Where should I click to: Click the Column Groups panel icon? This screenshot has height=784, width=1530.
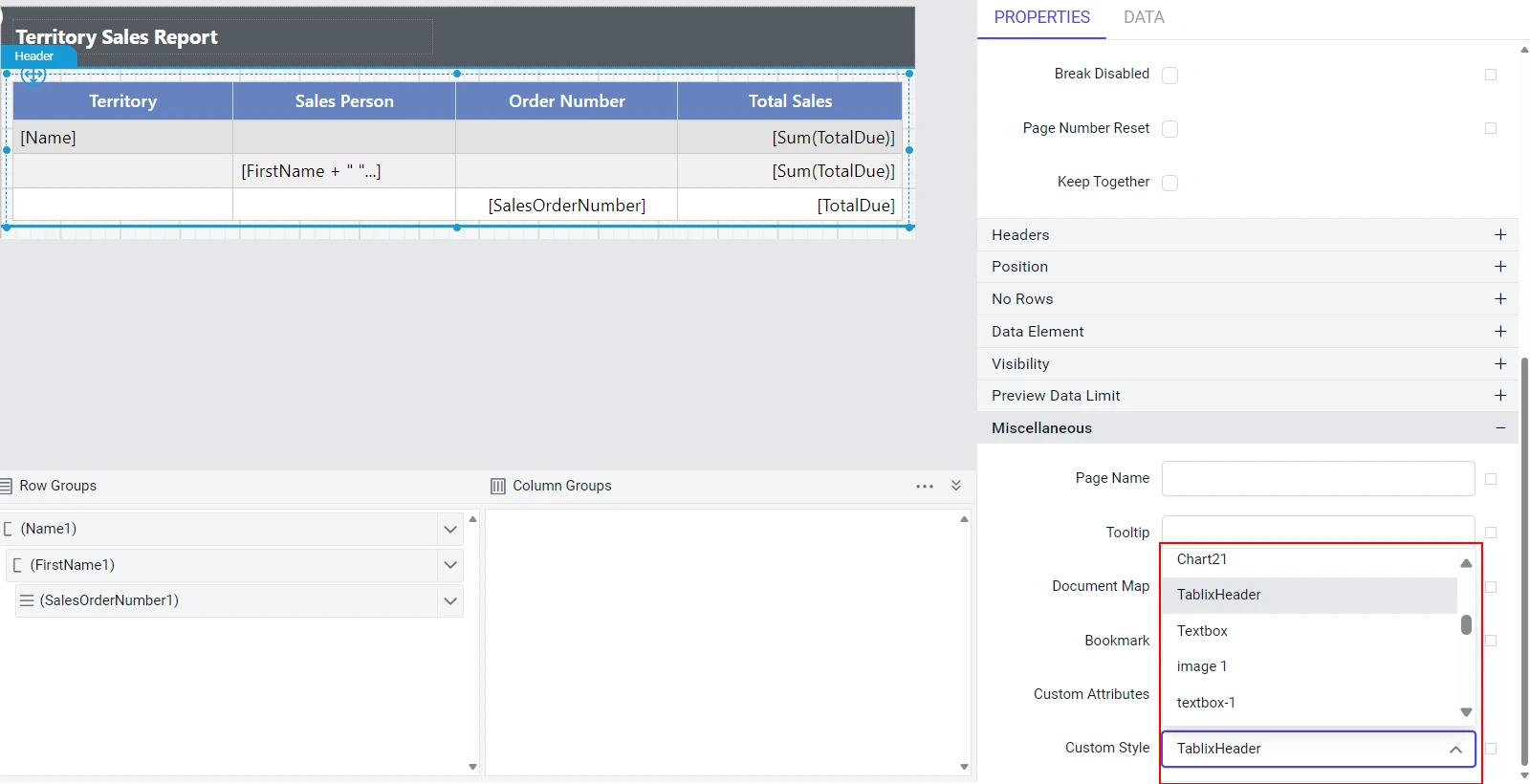[x=498, y=487]
